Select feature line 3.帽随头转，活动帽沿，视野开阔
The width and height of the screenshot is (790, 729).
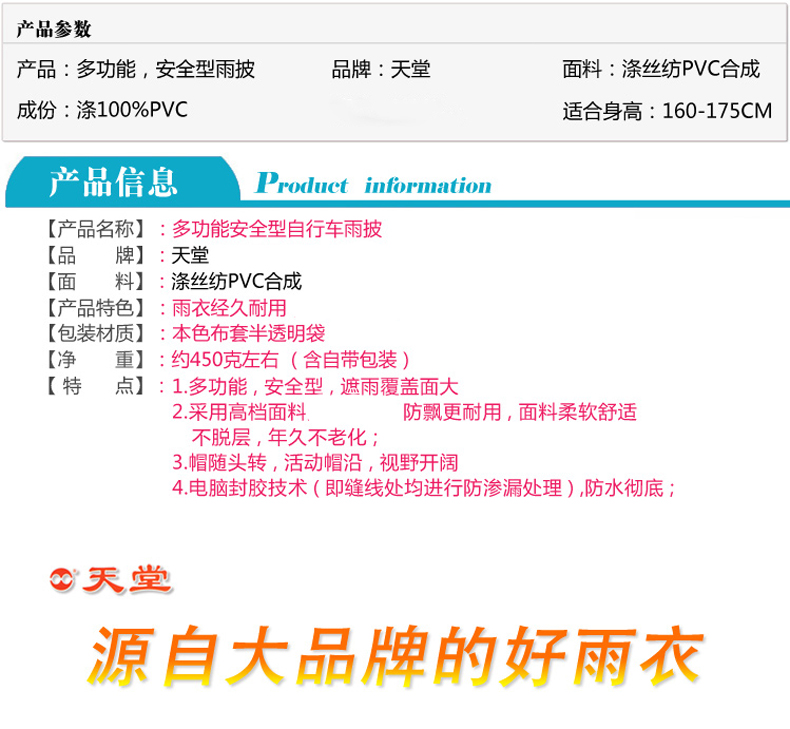pyautogui.click(x=315, y=462)
